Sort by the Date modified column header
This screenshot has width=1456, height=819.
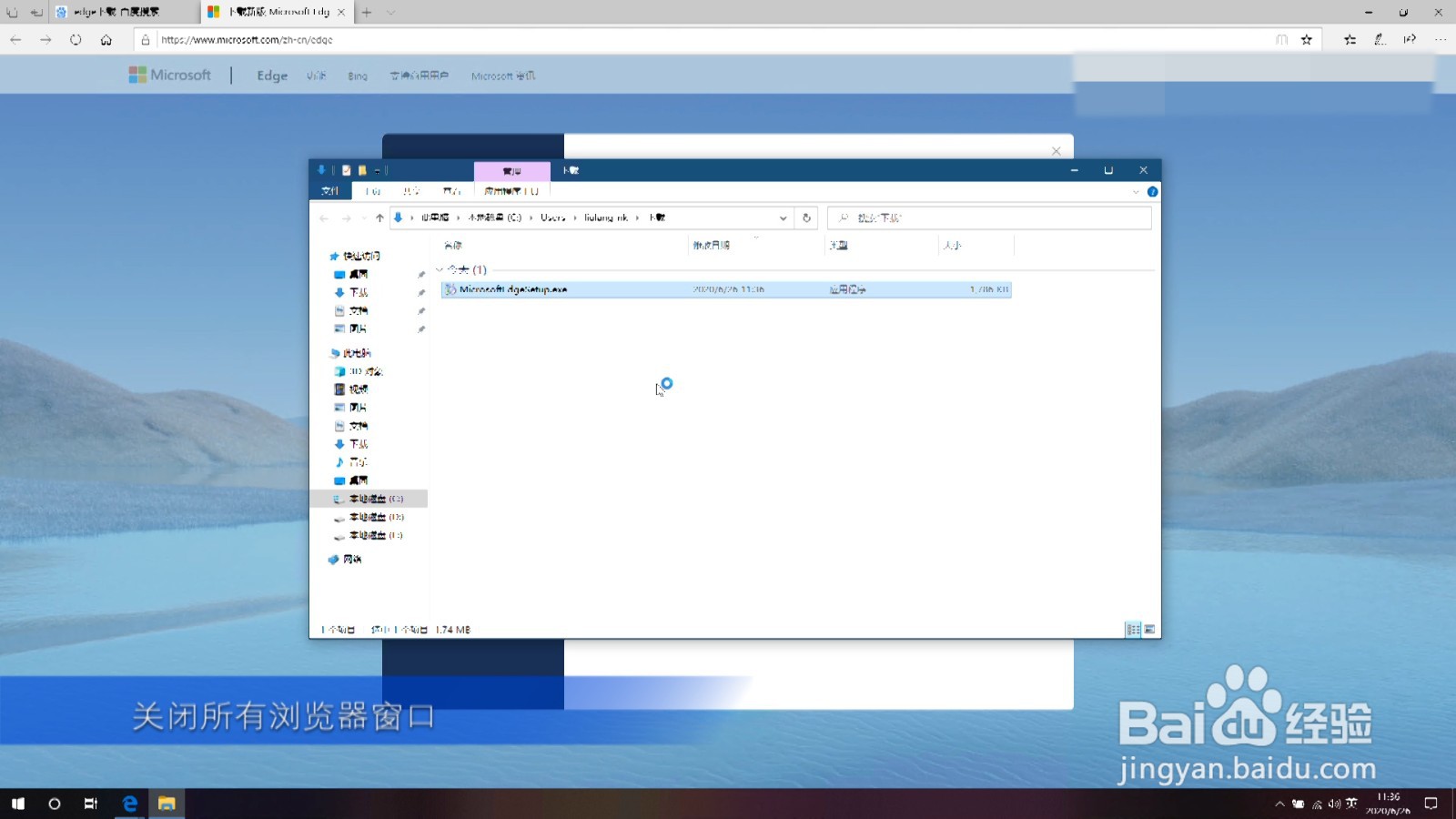(x=711, y=246)
